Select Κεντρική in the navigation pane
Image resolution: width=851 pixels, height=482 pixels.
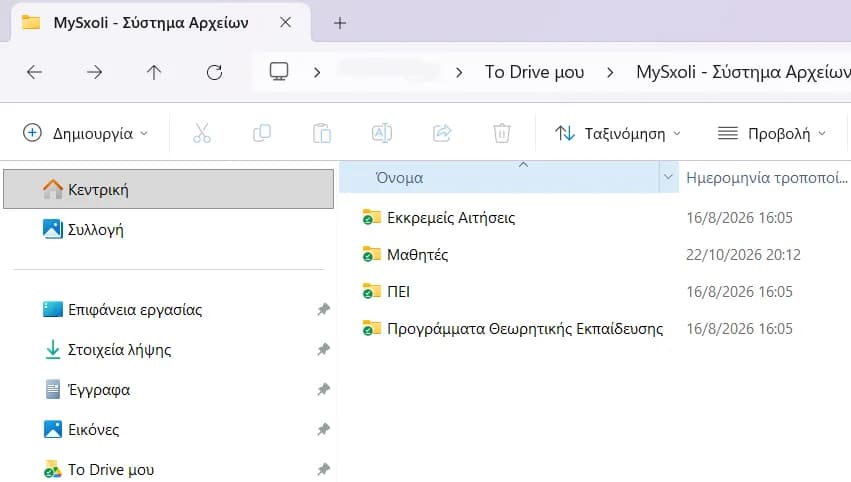coord(168,189)
